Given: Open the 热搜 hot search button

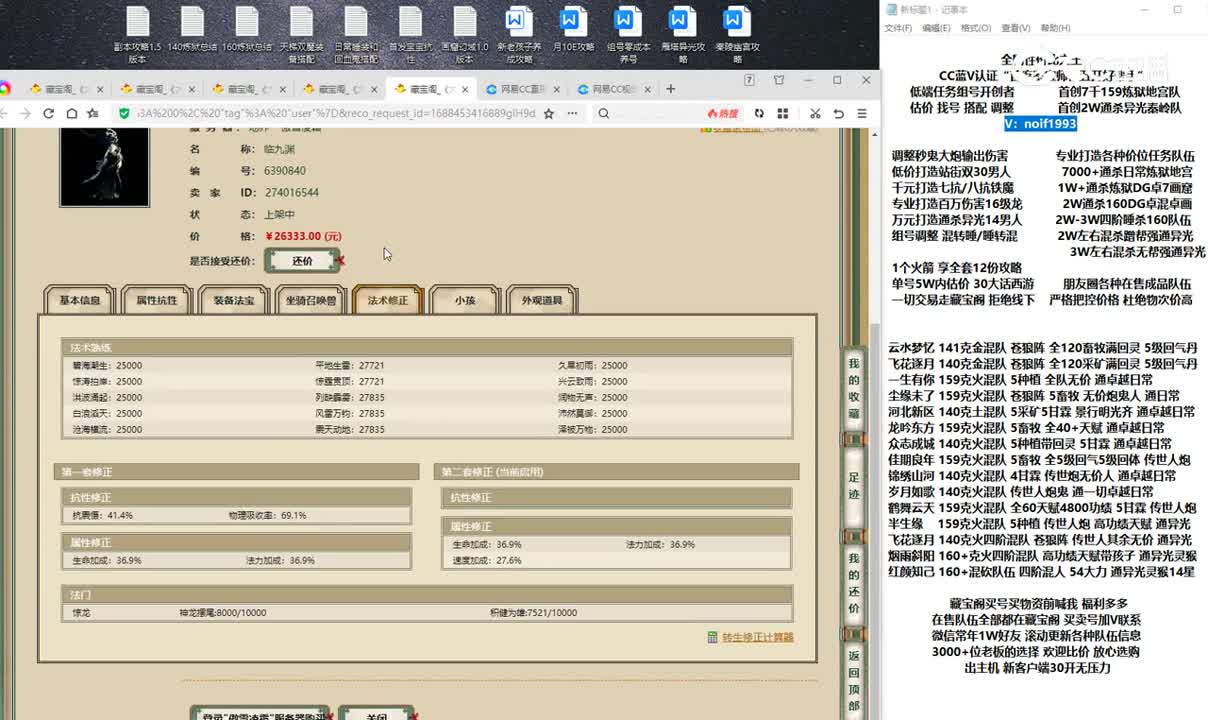Looking at the screenshot, I should [x=722, y=114].
